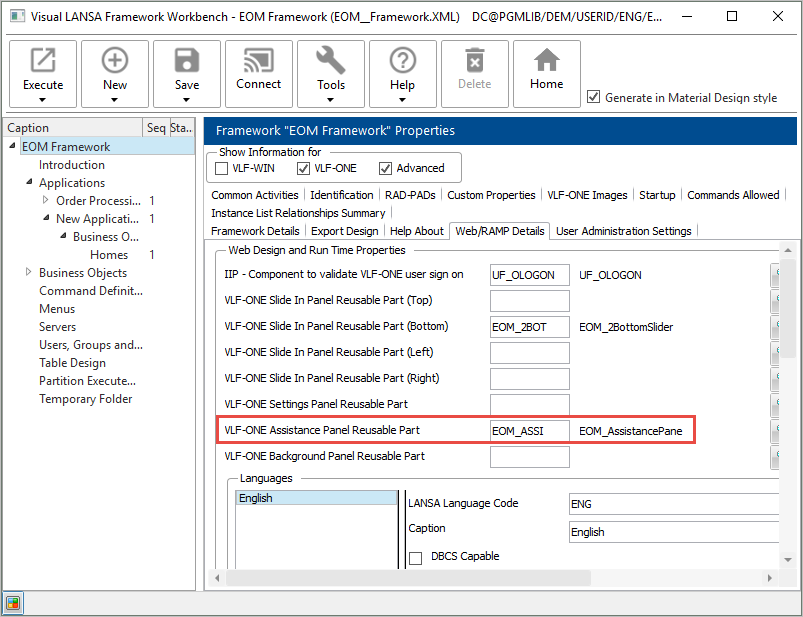The height and width of the screenshot is (617, 803).
Task: Save the framework using Save icon
Action: 187,61
